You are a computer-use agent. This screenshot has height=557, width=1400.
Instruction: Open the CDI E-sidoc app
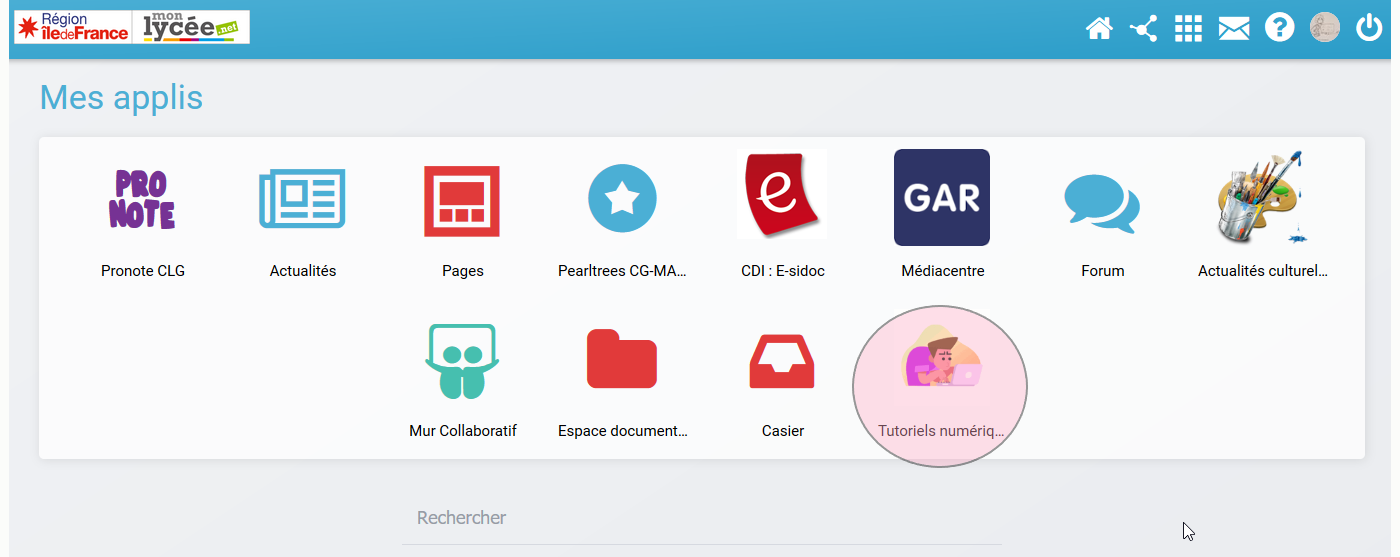[782, 197]
